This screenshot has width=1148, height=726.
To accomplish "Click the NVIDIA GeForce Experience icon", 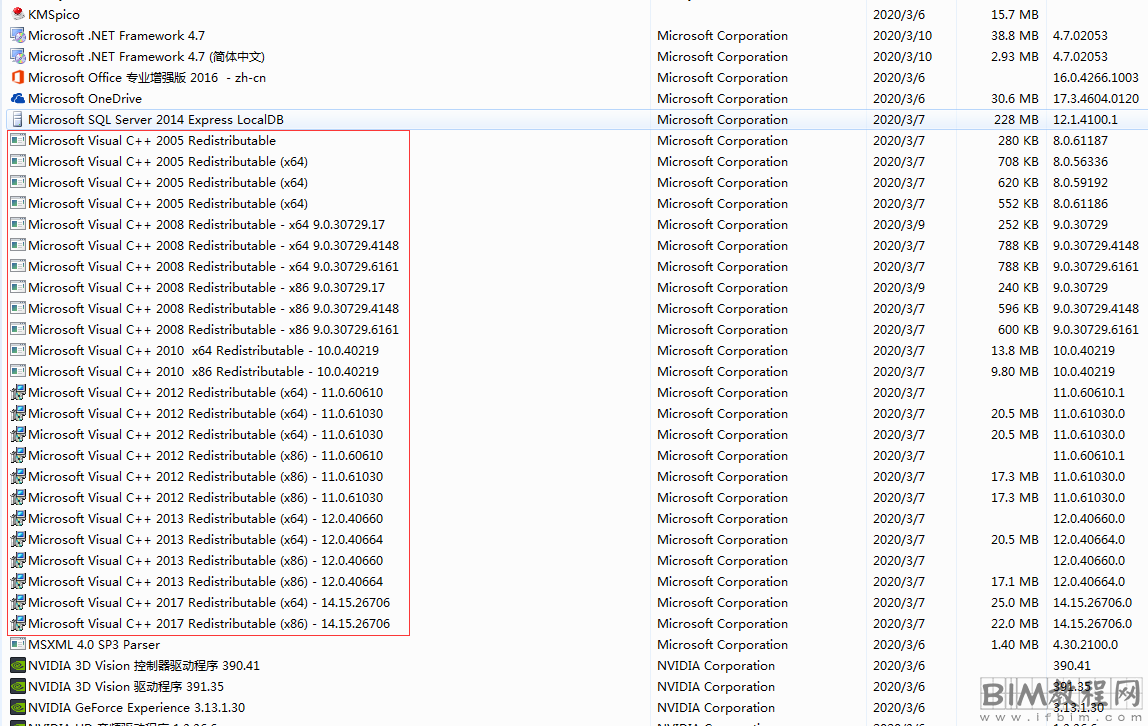I will 18,708.
